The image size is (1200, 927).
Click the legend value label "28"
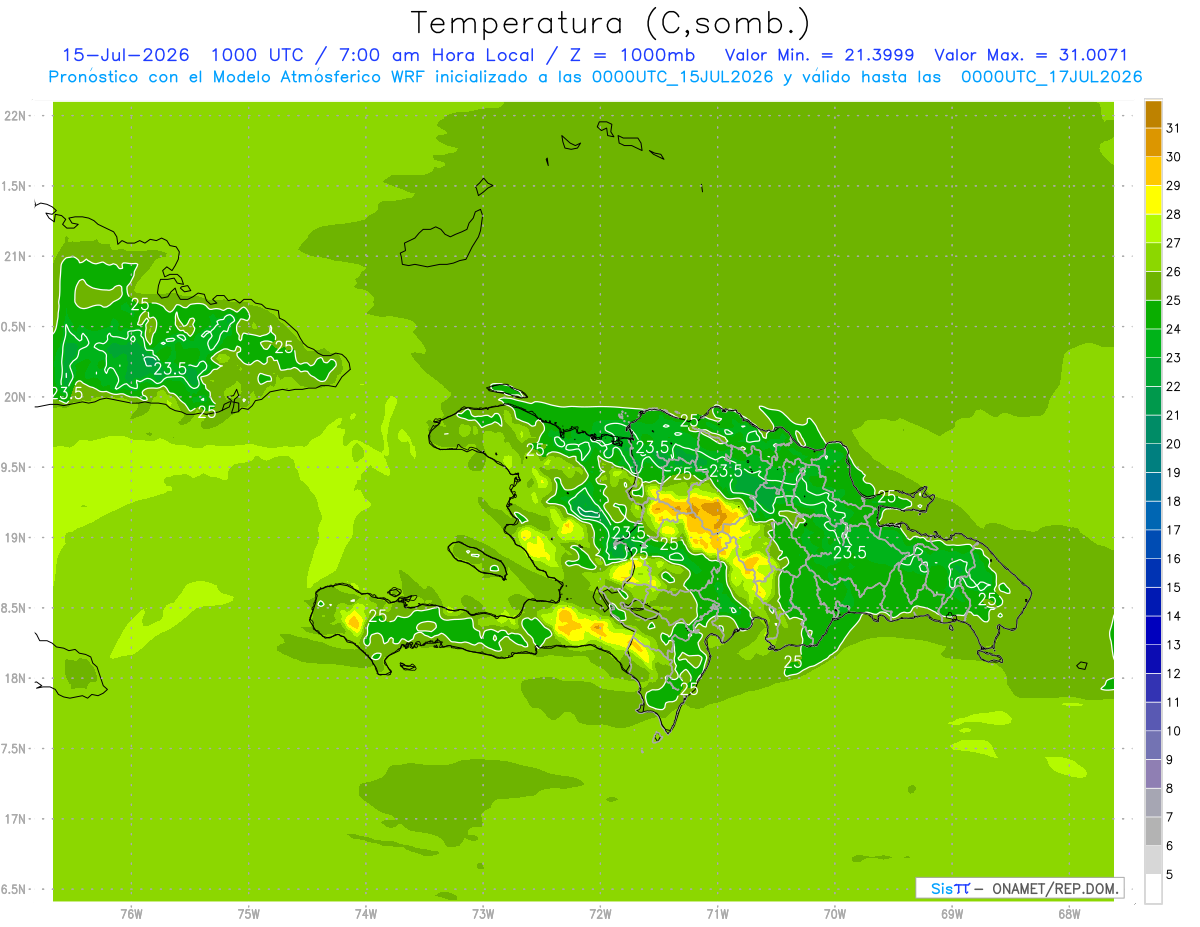pos(1173,214)
